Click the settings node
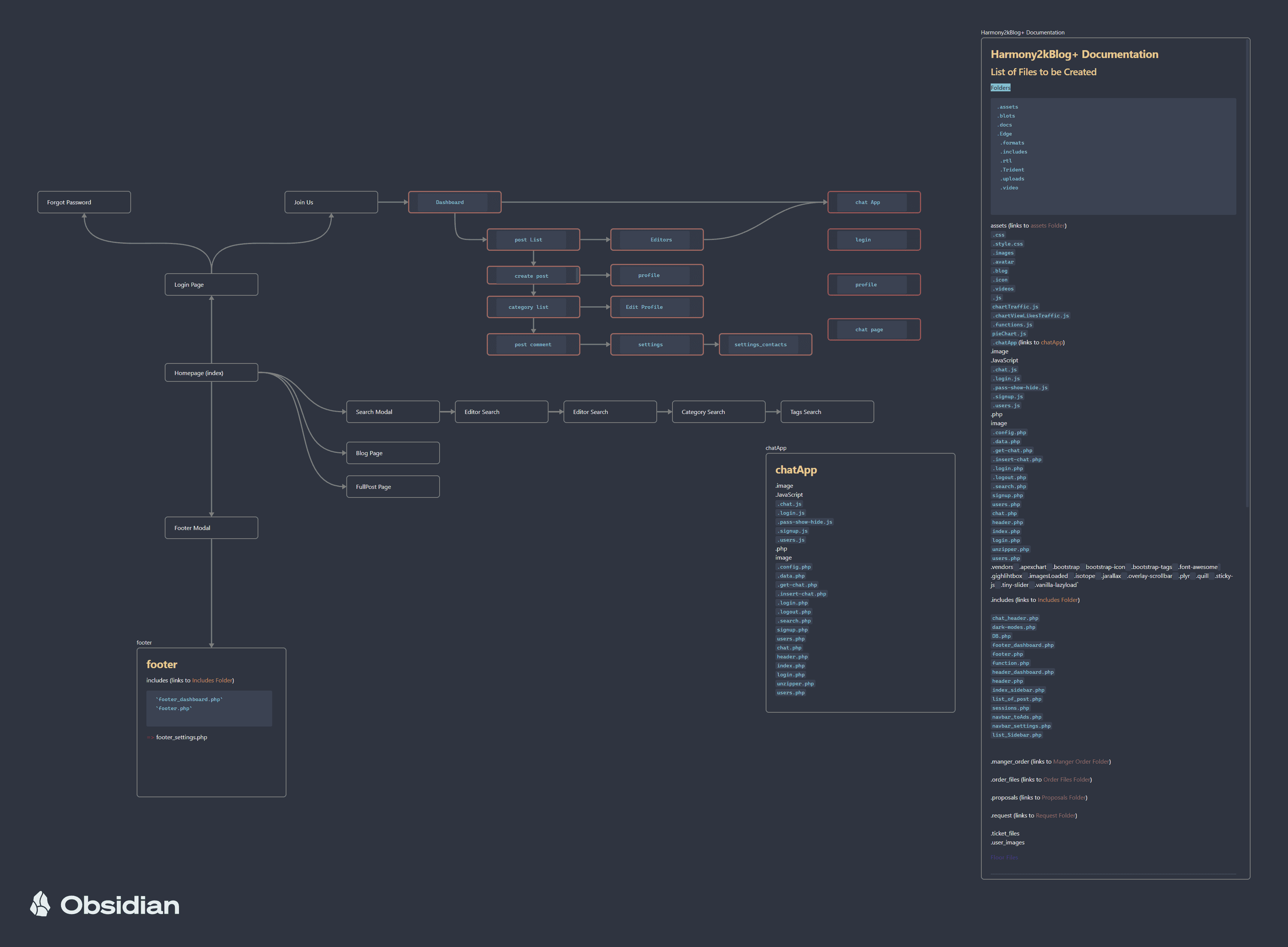The height and width of the screenshot is (947, 1288). click(x=657, y=344)
